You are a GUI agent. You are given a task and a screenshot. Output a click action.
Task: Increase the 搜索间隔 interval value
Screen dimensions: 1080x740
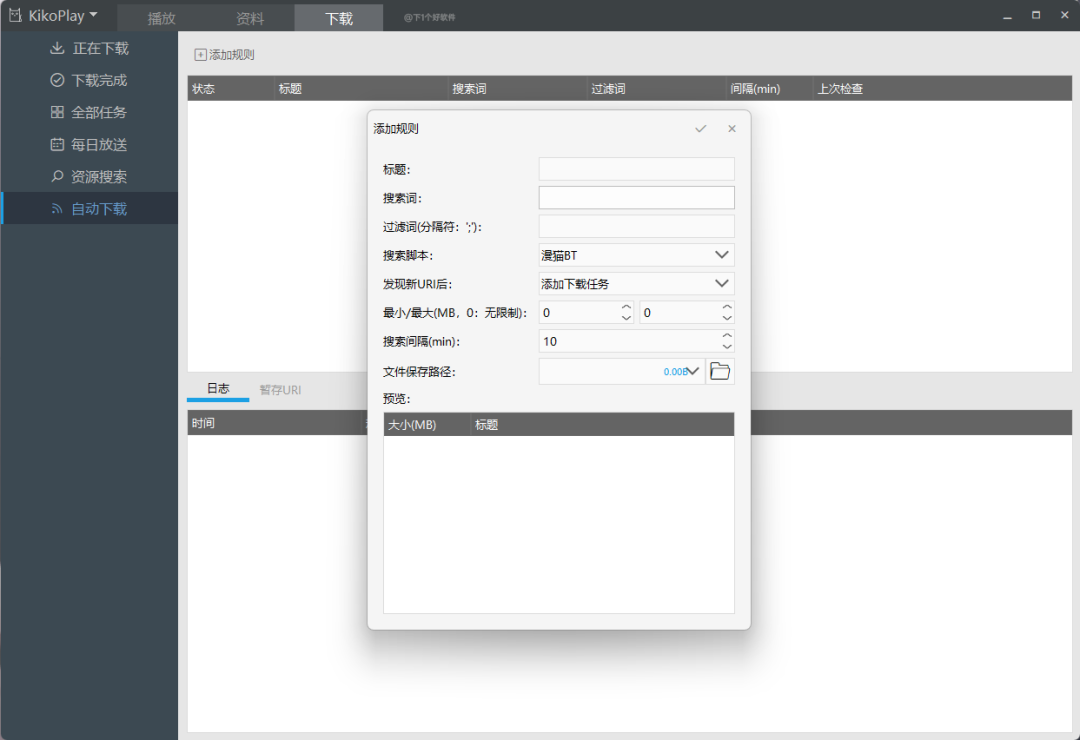(x=727, y=336)
